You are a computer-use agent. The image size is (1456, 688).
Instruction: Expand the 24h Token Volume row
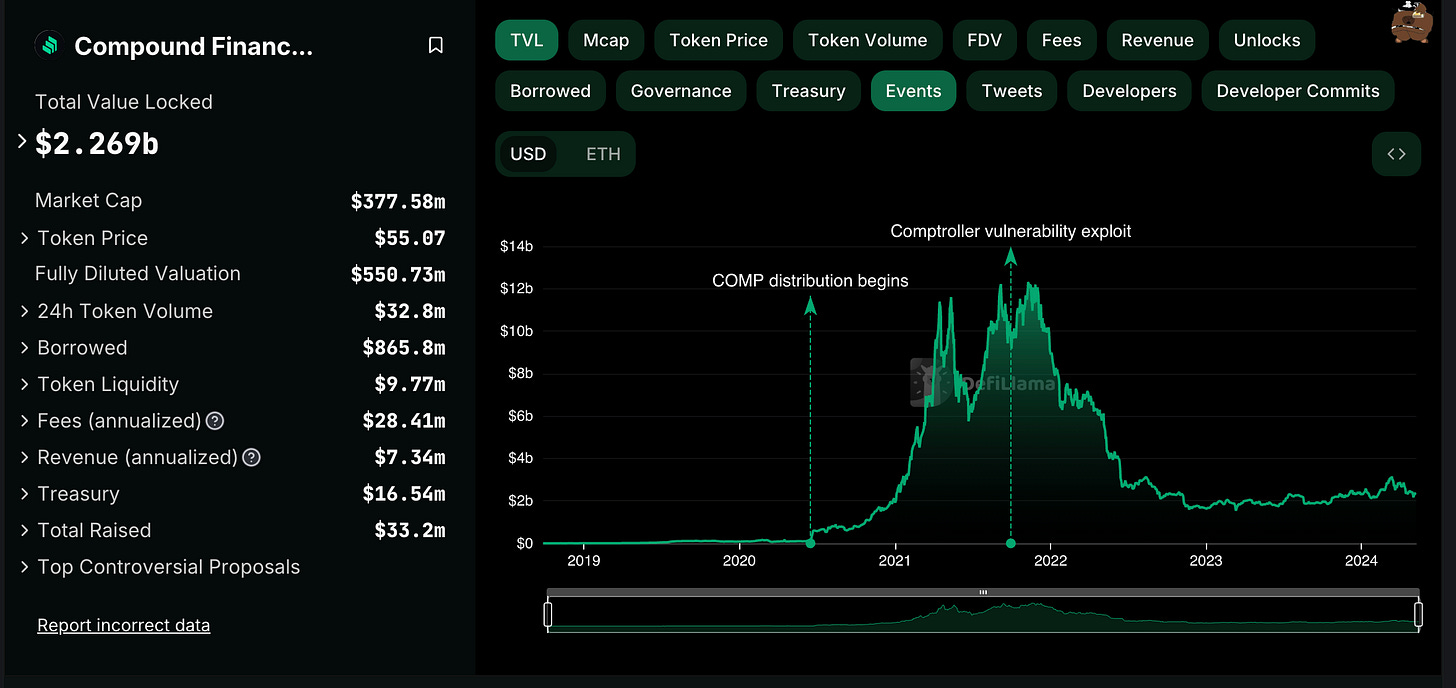(25, 311)
